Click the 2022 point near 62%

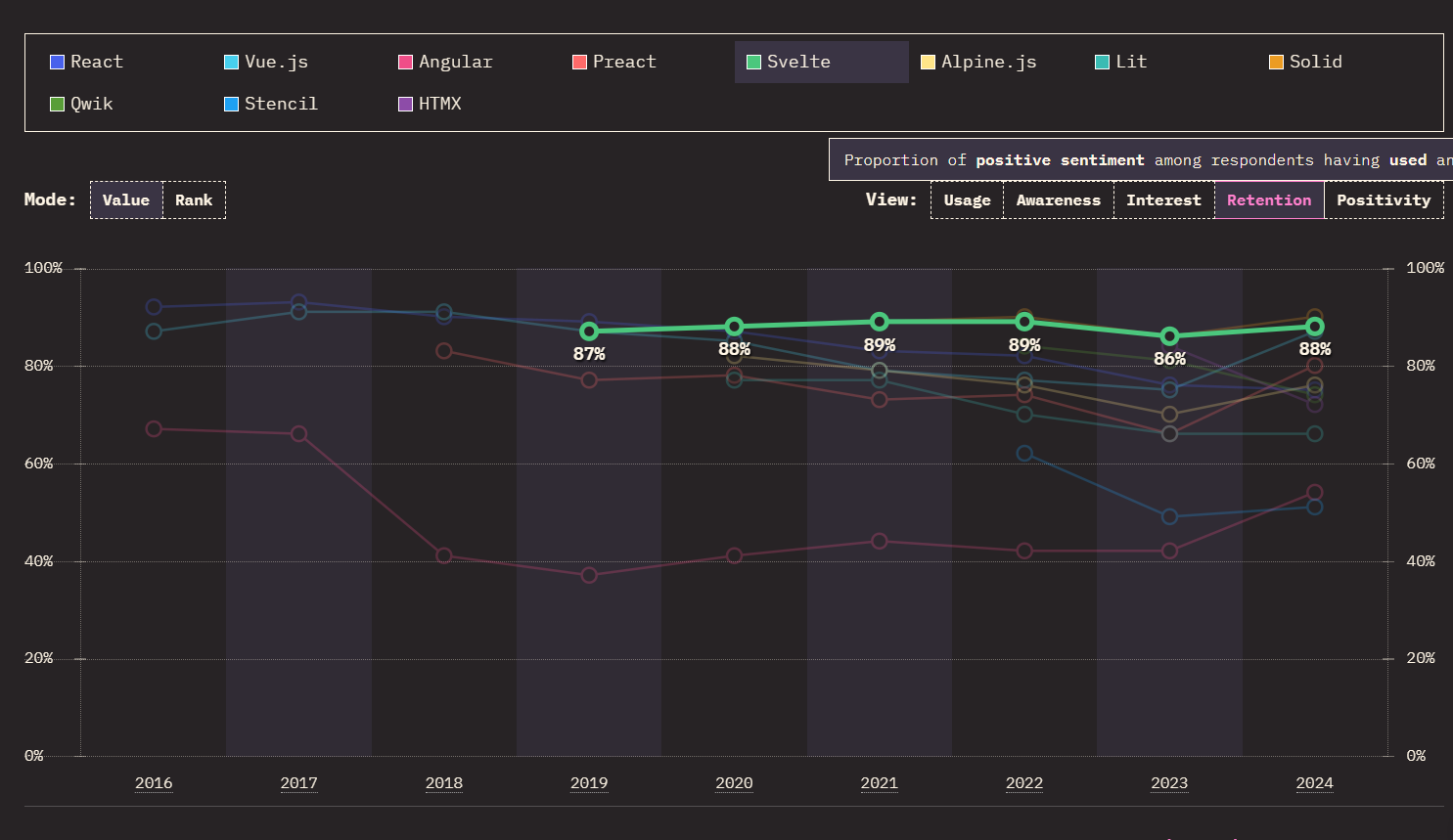(1024, 454)
